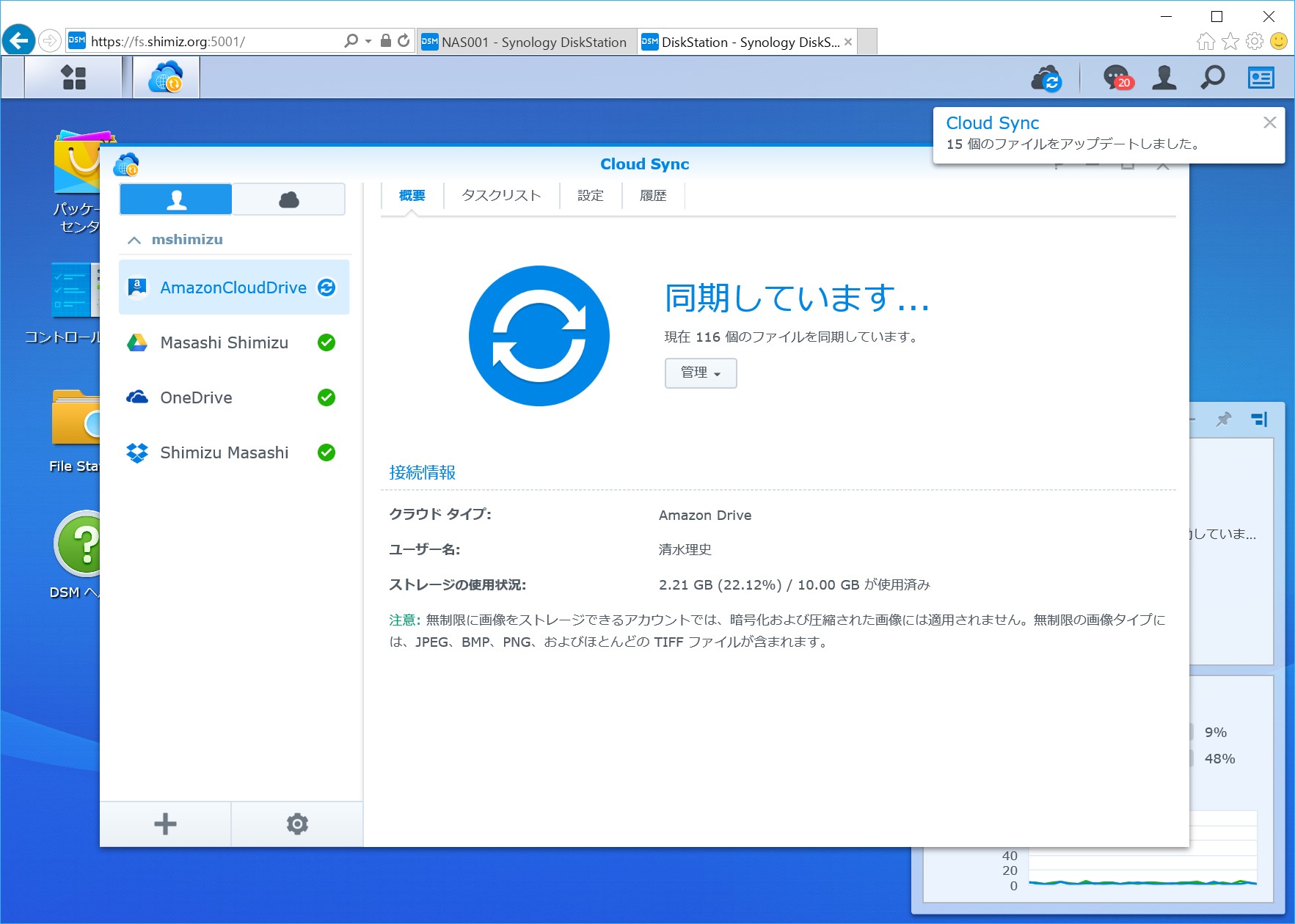Open Cloud Sync from the taskbar
1295x924 pixels.
click(x=164, y=76)
